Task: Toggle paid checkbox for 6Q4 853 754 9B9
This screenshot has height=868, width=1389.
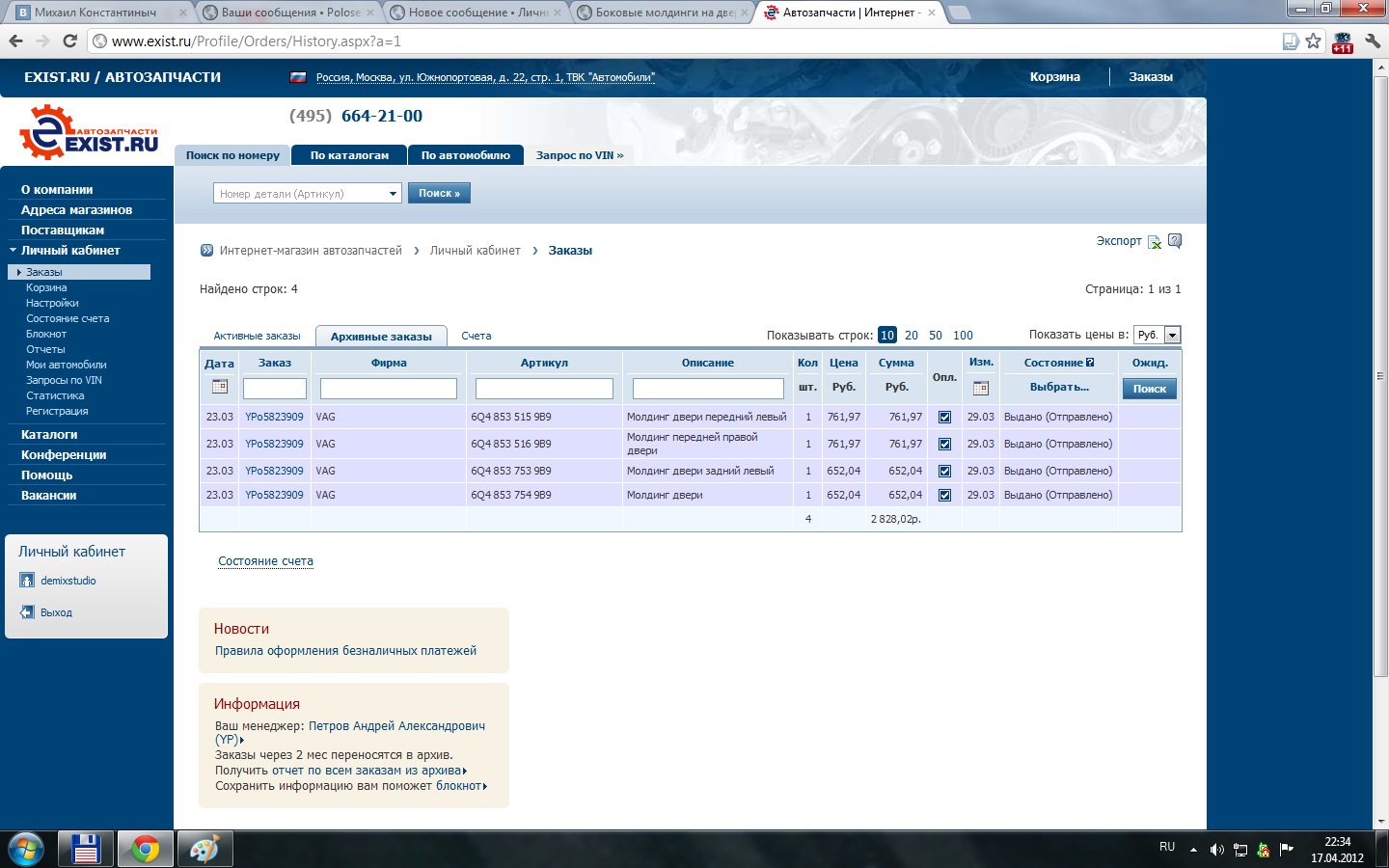Action: point(944,496)
